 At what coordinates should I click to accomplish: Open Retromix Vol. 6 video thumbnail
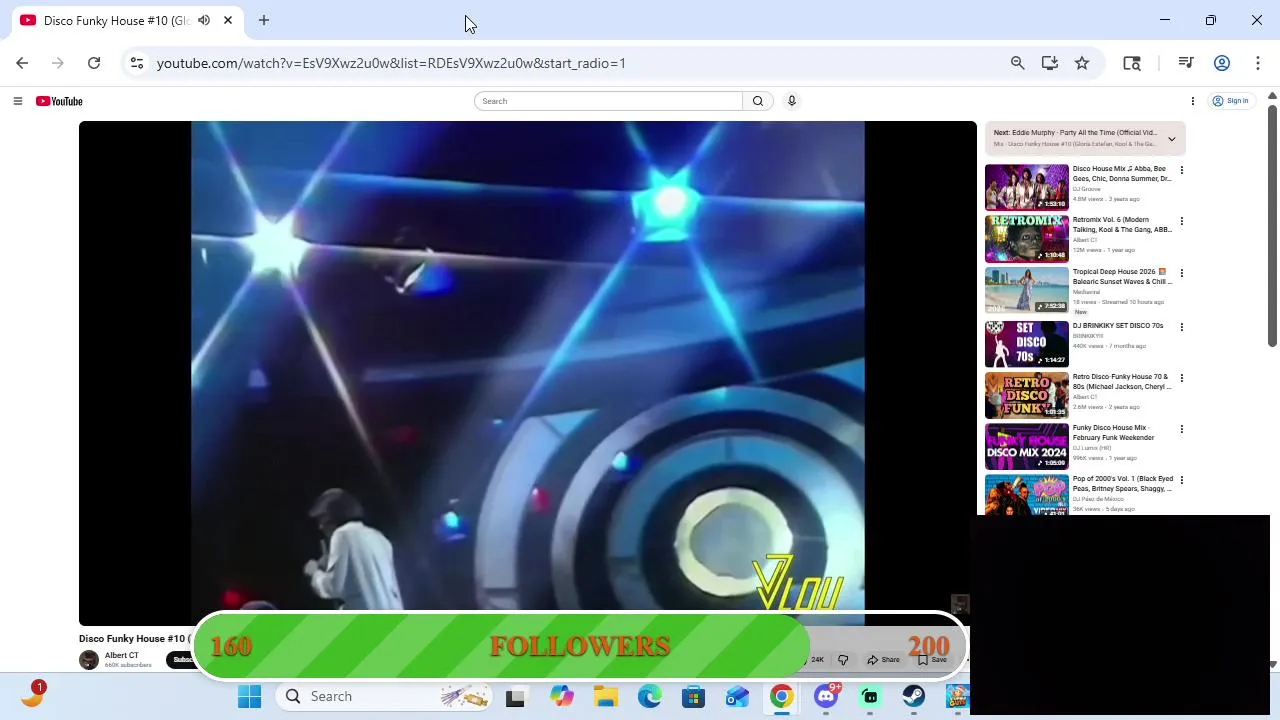(1027, 238)
